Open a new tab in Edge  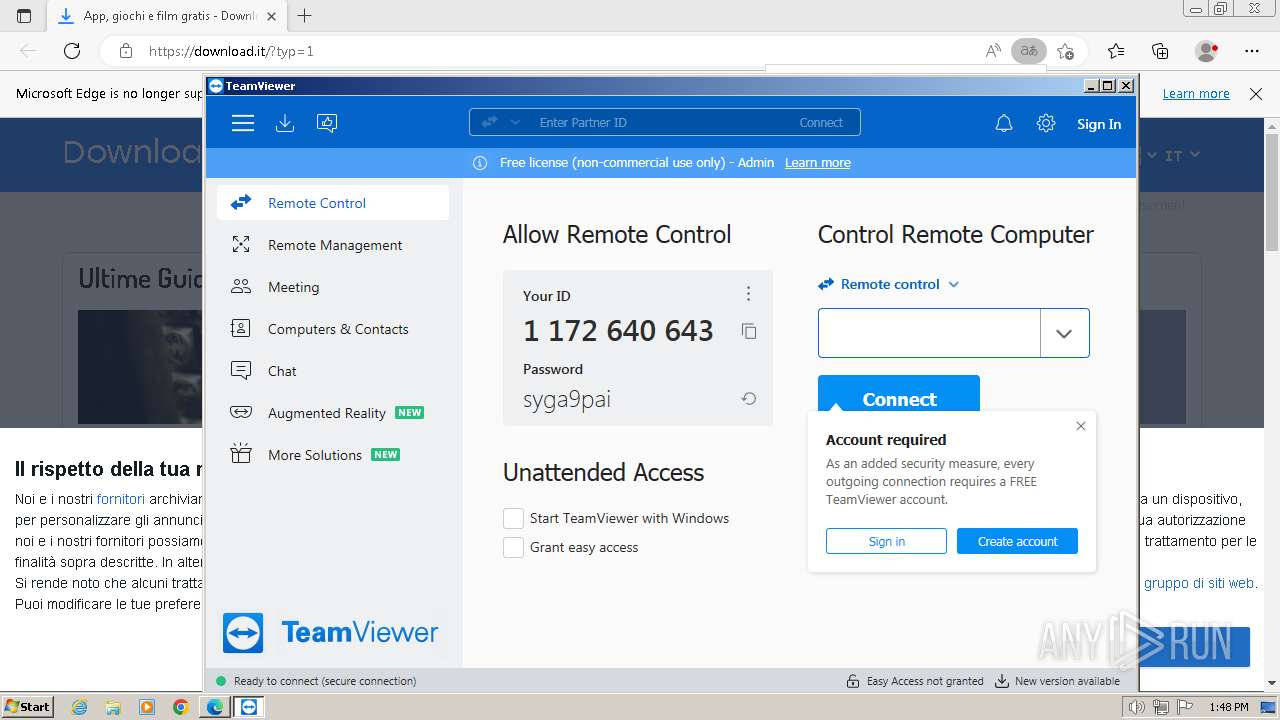point(304,16)
